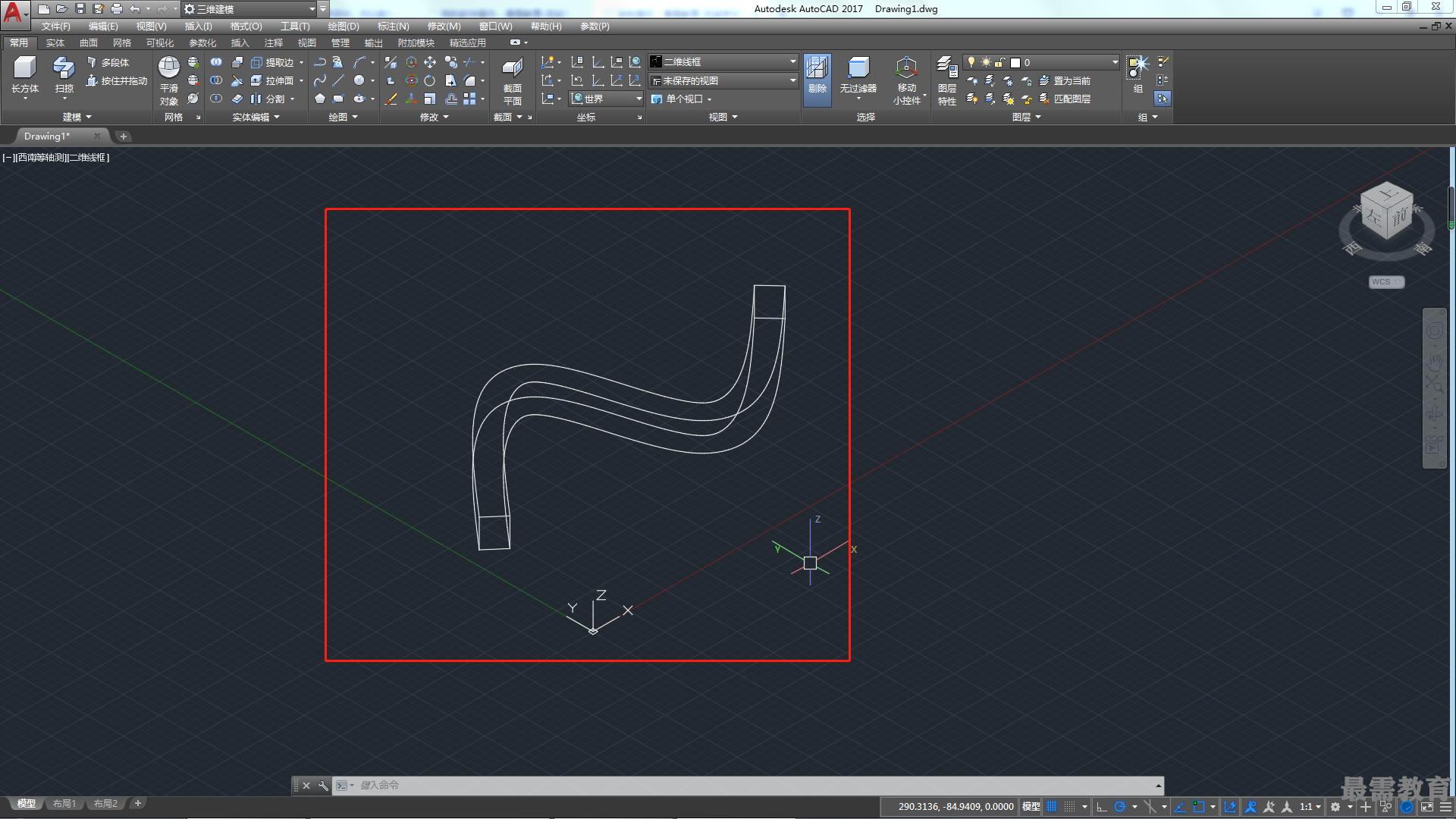Click the WCS label below ViewCube
The image size is (1456, 819).
pos(1386,282)
